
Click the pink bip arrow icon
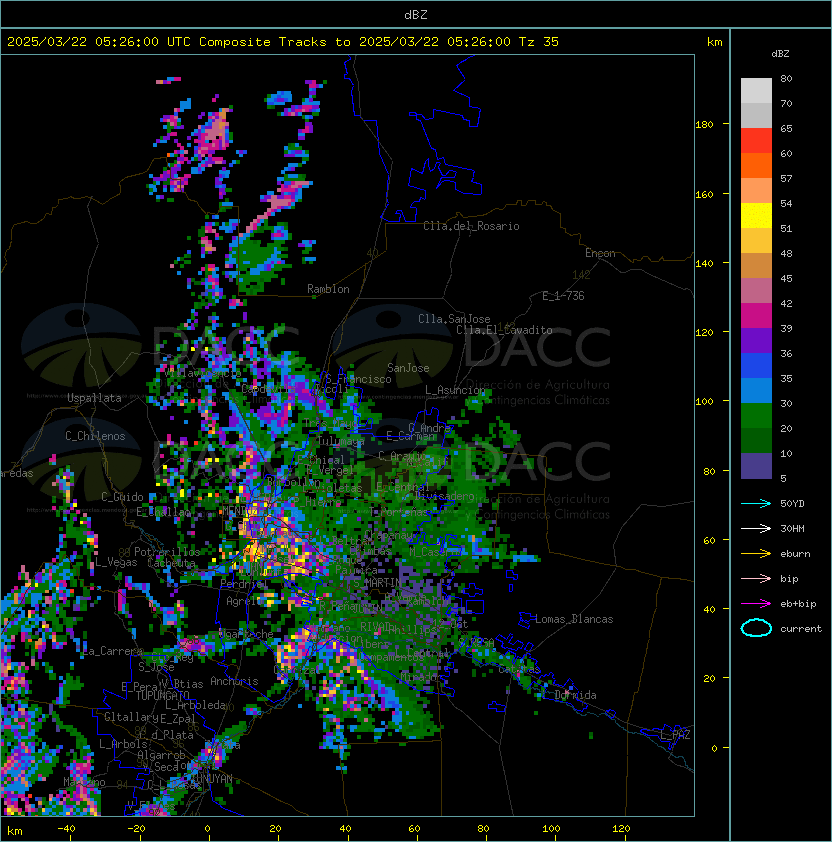756,578
